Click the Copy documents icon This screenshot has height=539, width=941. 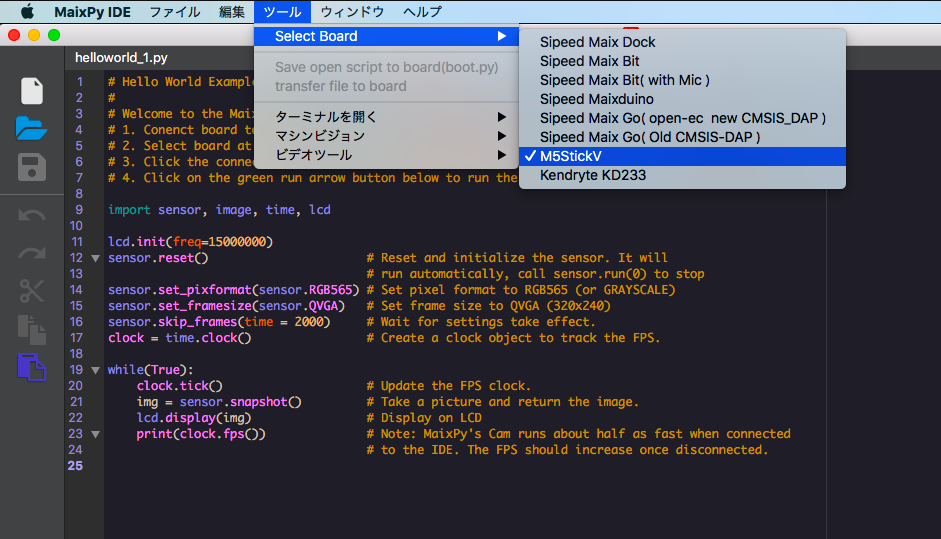click(x=32, y=330)
